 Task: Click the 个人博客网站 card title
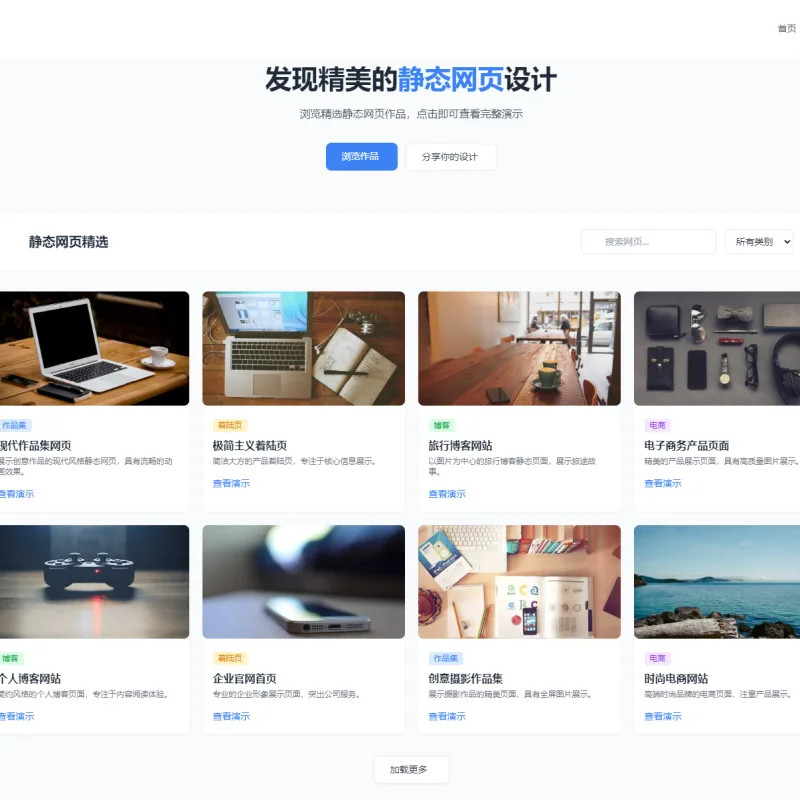(31, 679)
